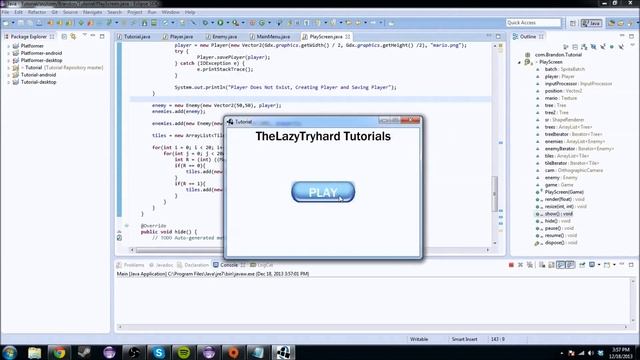Switch to the MainMenu.java editor tab
This screenshot has width=640, height=360.
click(270, 37)
